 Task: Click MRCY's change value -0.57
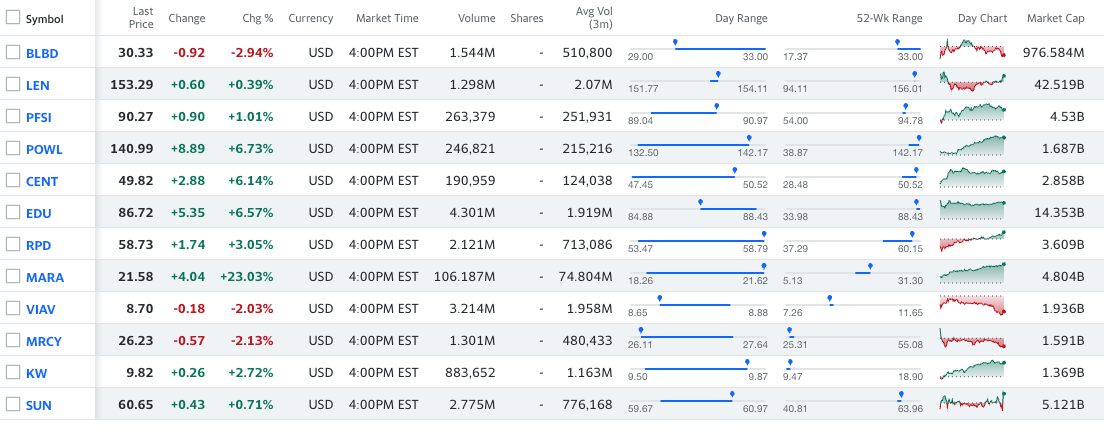pos(189,341)
